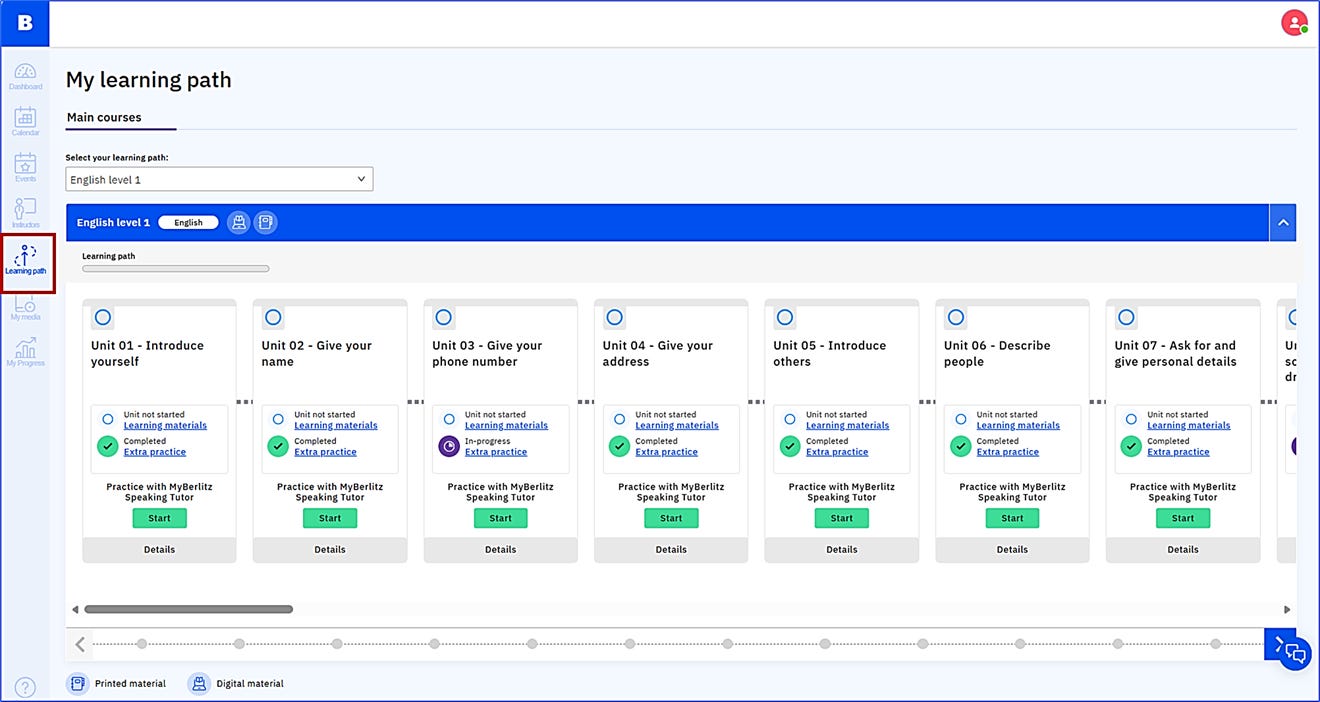Click Unit 06 completed checkmark icon

point(961,446)
